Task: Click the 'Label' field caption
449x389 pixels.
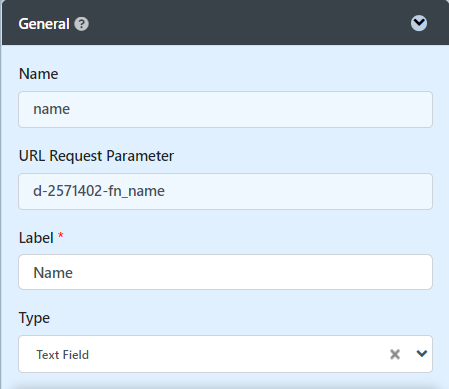Action: pos(36,238)
